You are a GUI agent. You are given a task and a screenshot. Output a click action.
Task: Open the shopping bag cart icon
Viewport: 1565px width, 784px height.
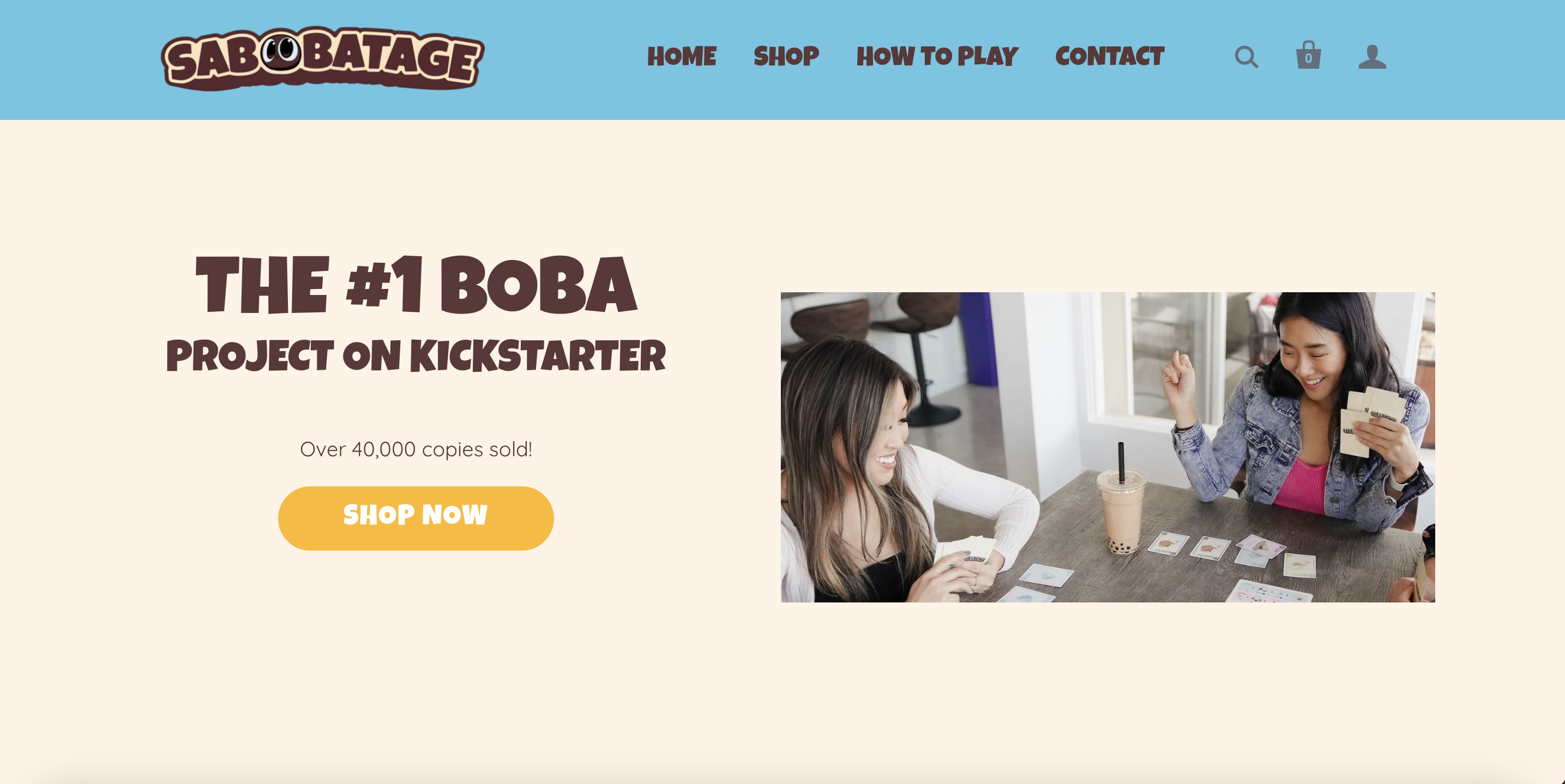(x=1308, y=55)
